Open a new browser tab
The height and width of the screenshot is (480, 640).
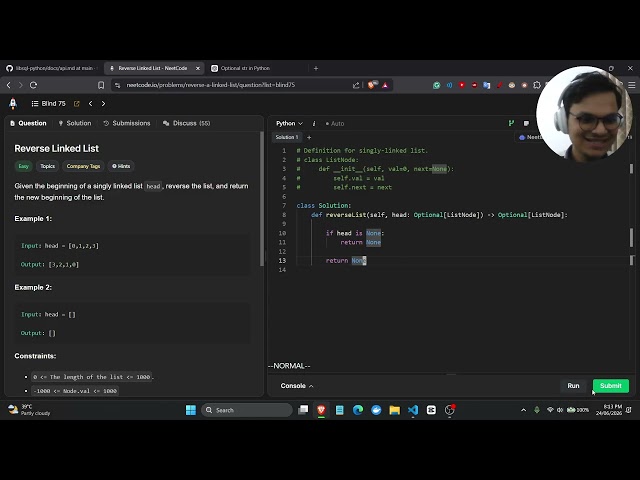pos(316,68)
